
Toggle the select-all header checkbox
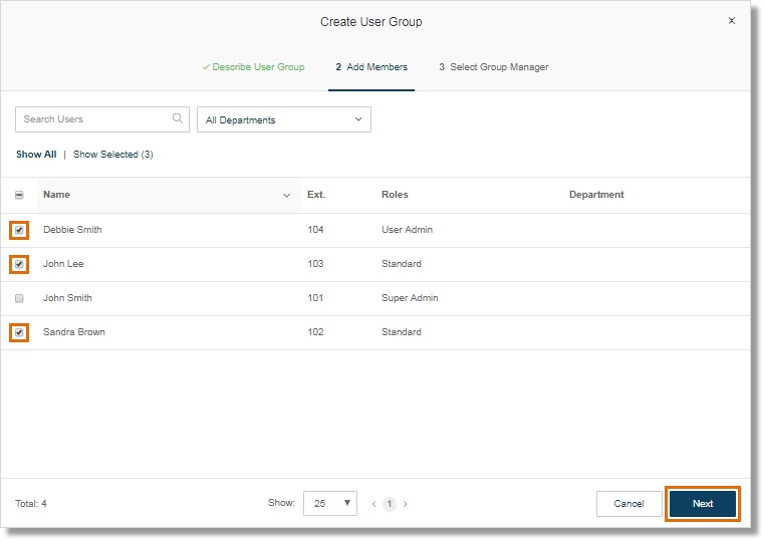click(19, 195)
